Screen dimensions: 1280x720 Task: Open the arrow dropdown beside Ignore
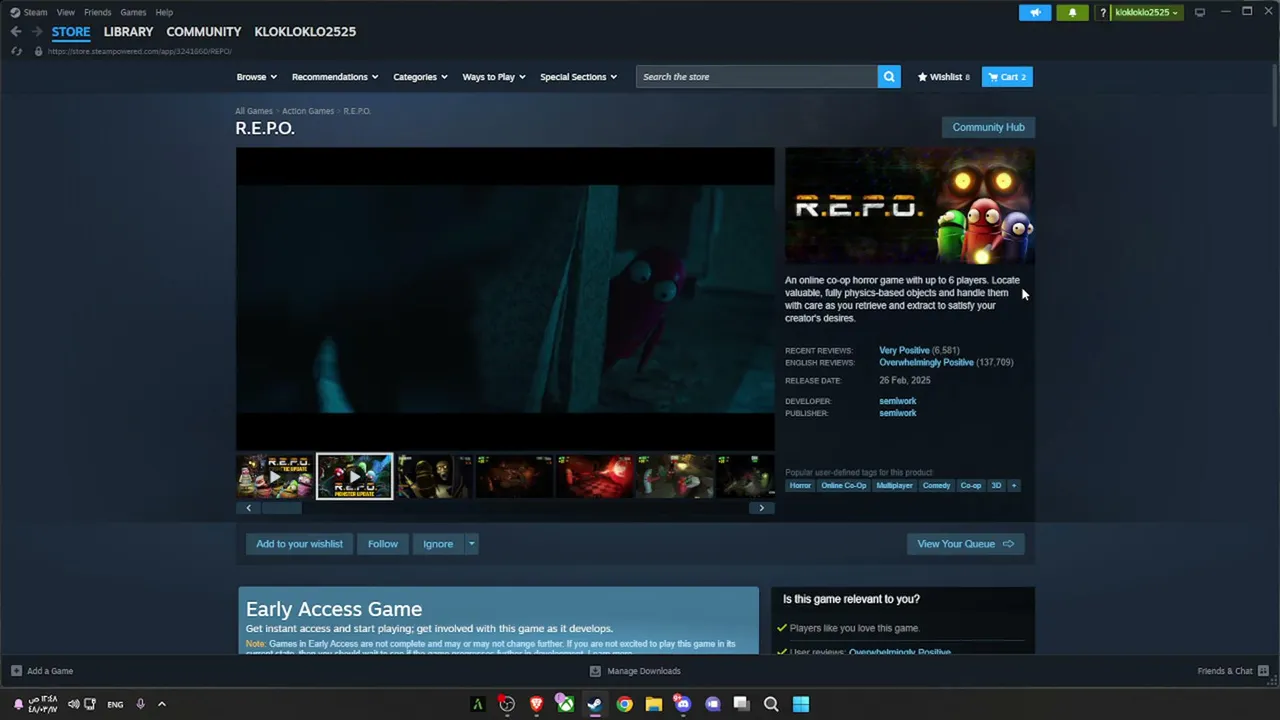(x=471, y=544)
